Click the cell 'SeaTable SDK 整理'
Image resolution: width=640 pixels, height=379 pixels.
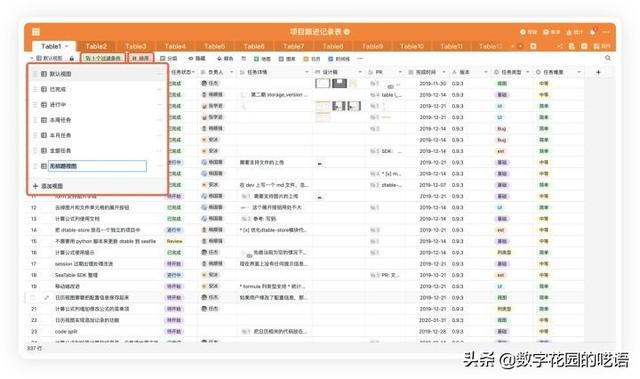[x=76, y=275]
